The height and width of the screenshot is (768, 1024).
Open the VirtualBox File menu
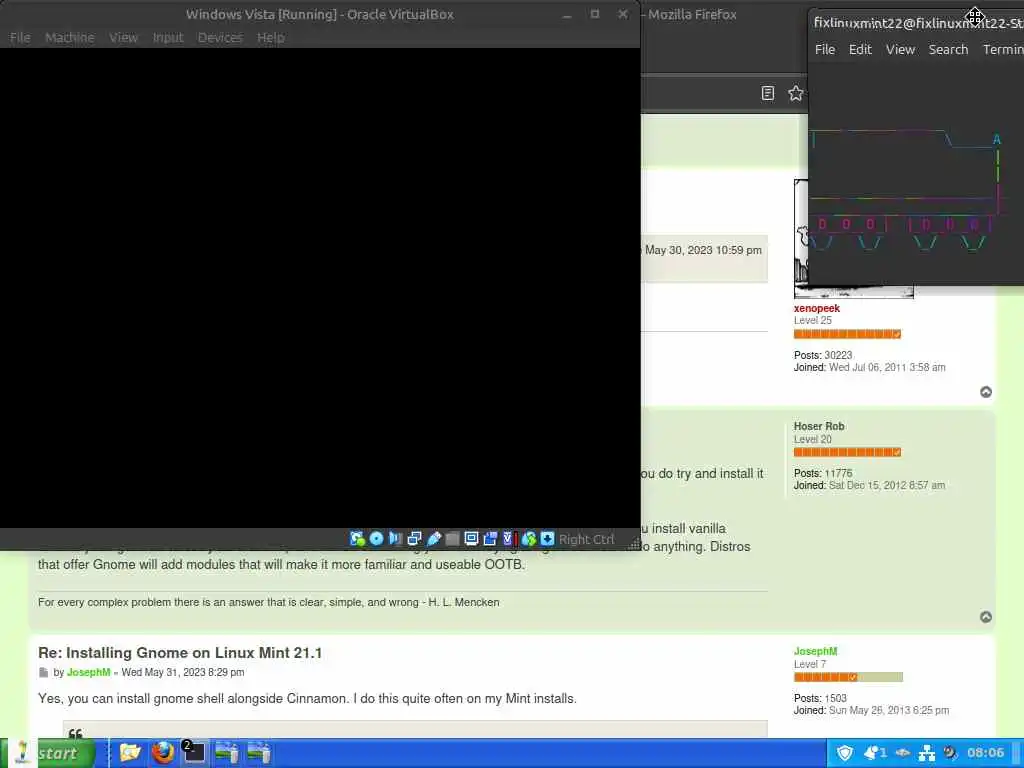20,37
